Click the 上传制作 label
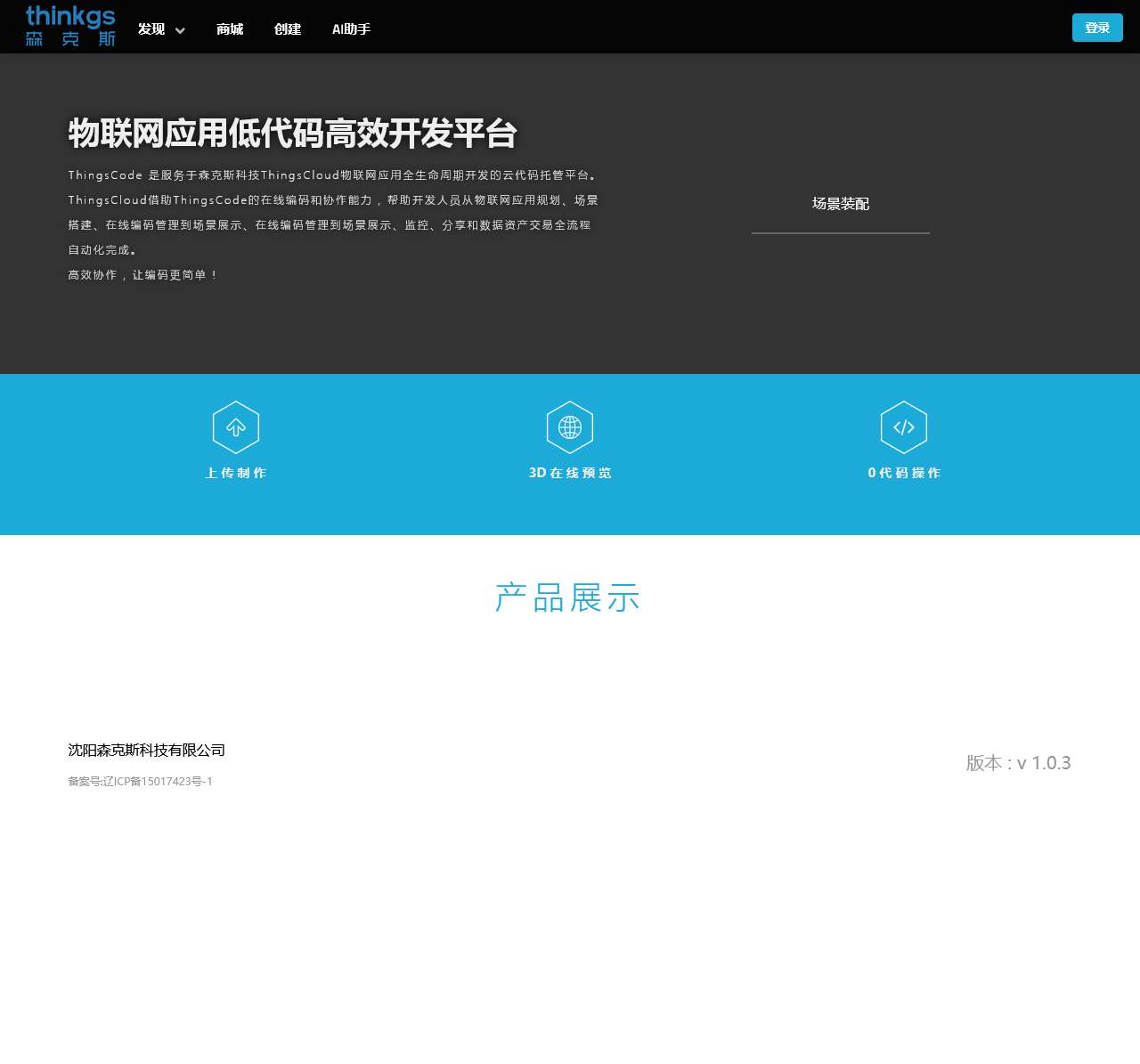The height and width of the screenshot is (1064, 1140). pos(236,473)
